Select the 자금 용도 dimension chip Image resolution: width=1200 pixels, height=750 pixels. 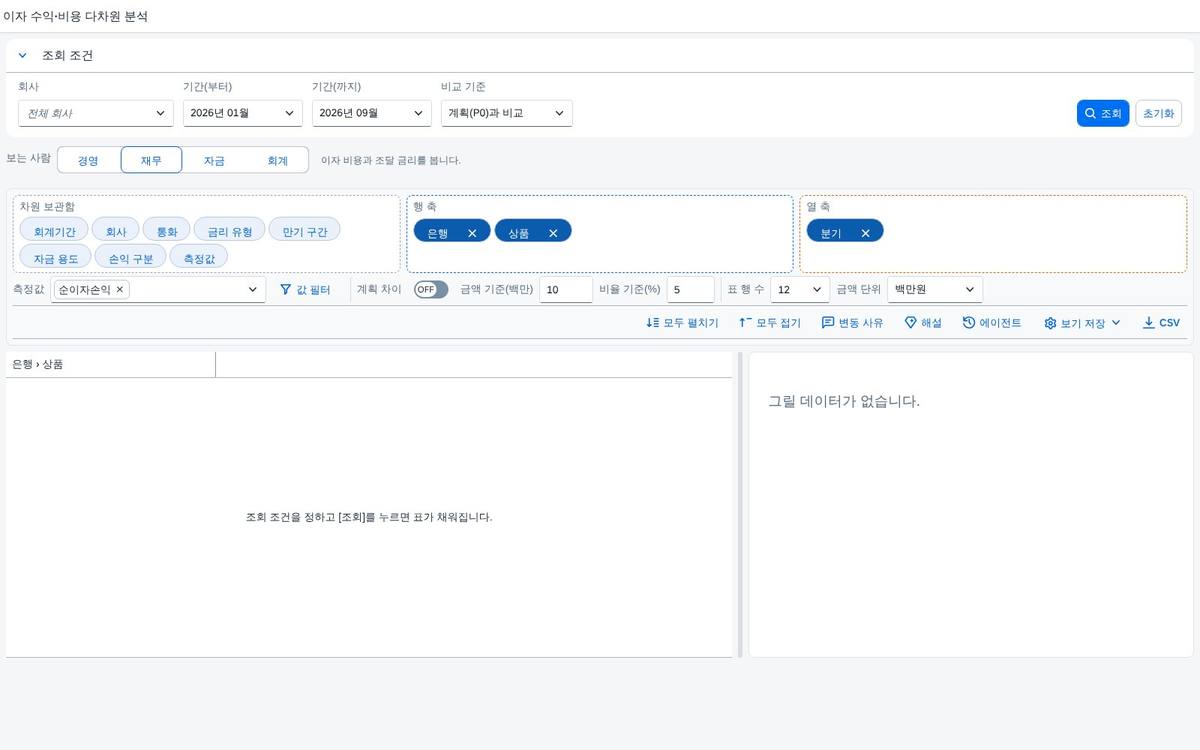pos(56,258)
